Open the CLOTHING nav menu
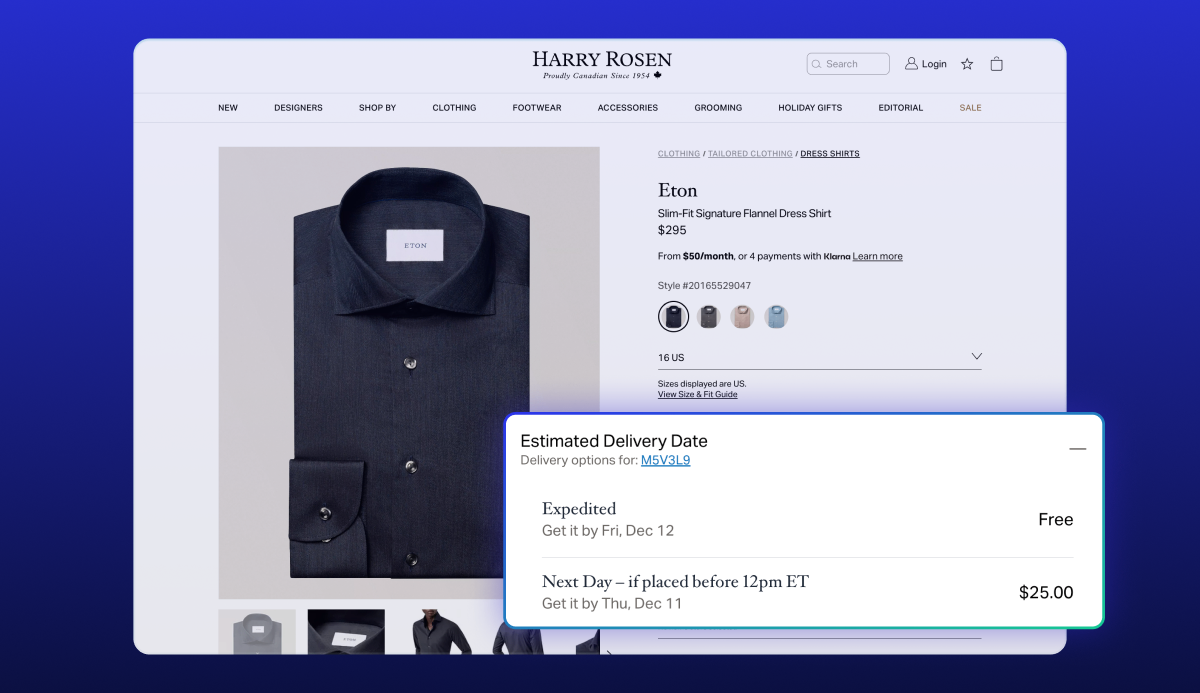The width and height of the screenshot is (1200, 693). 454,108
